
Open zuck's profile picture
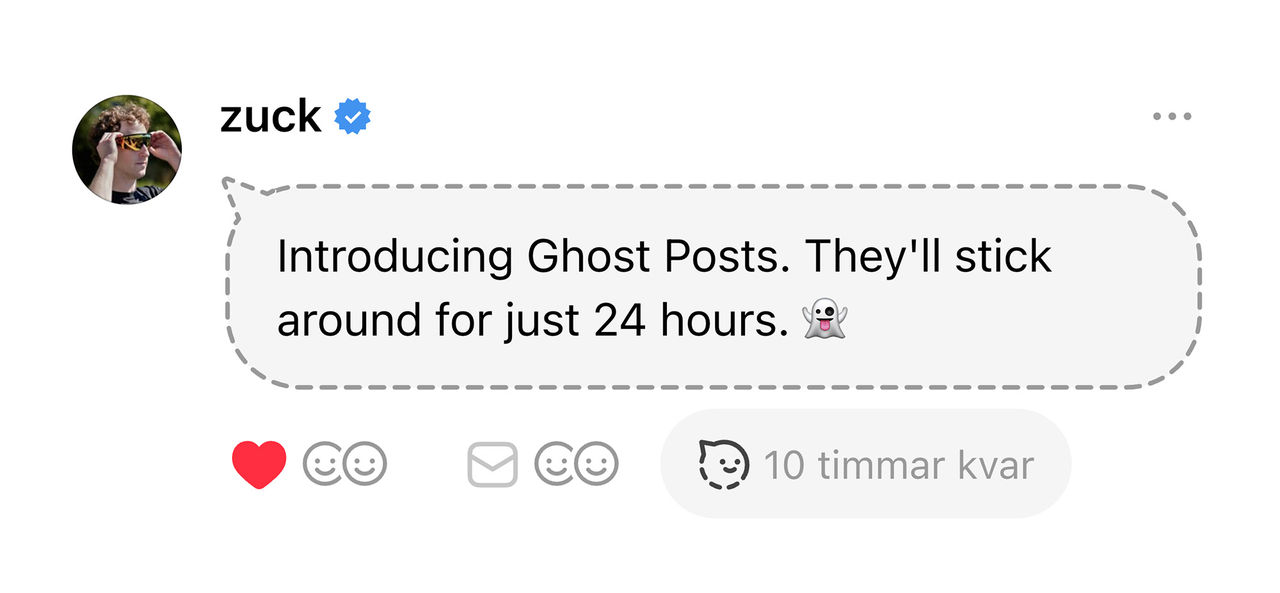(x=127, y=150)
